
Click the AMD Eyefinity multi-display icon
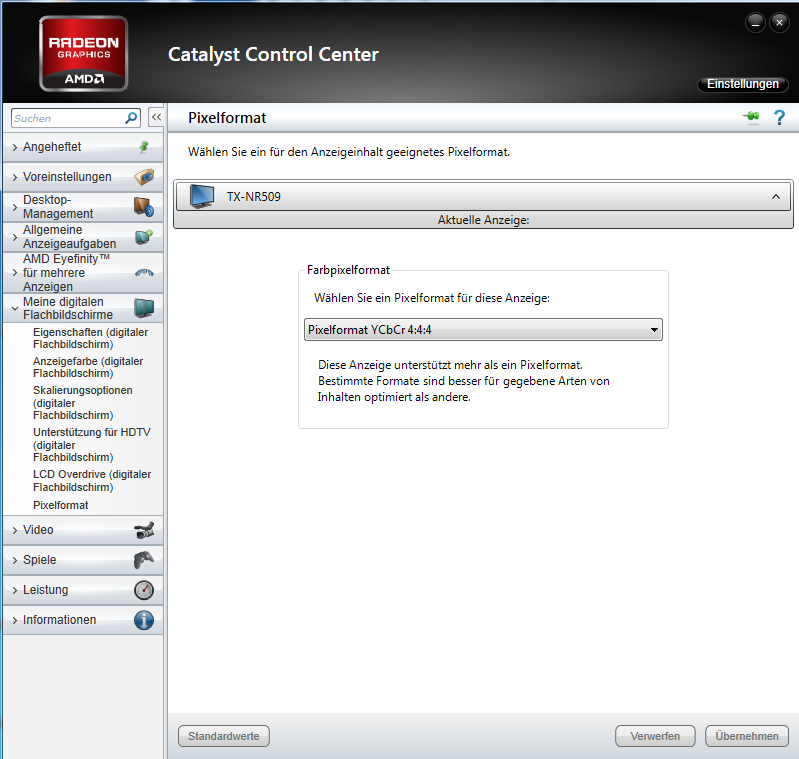coord(144,273)
